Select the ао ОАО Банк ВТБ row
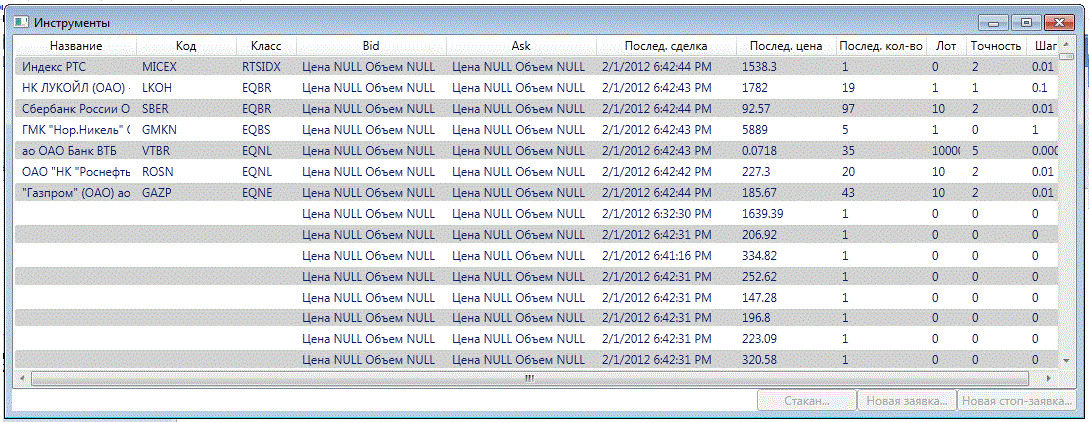Image resolution: width=1089 pixels, height=422 pixels. tap(536, 151)
